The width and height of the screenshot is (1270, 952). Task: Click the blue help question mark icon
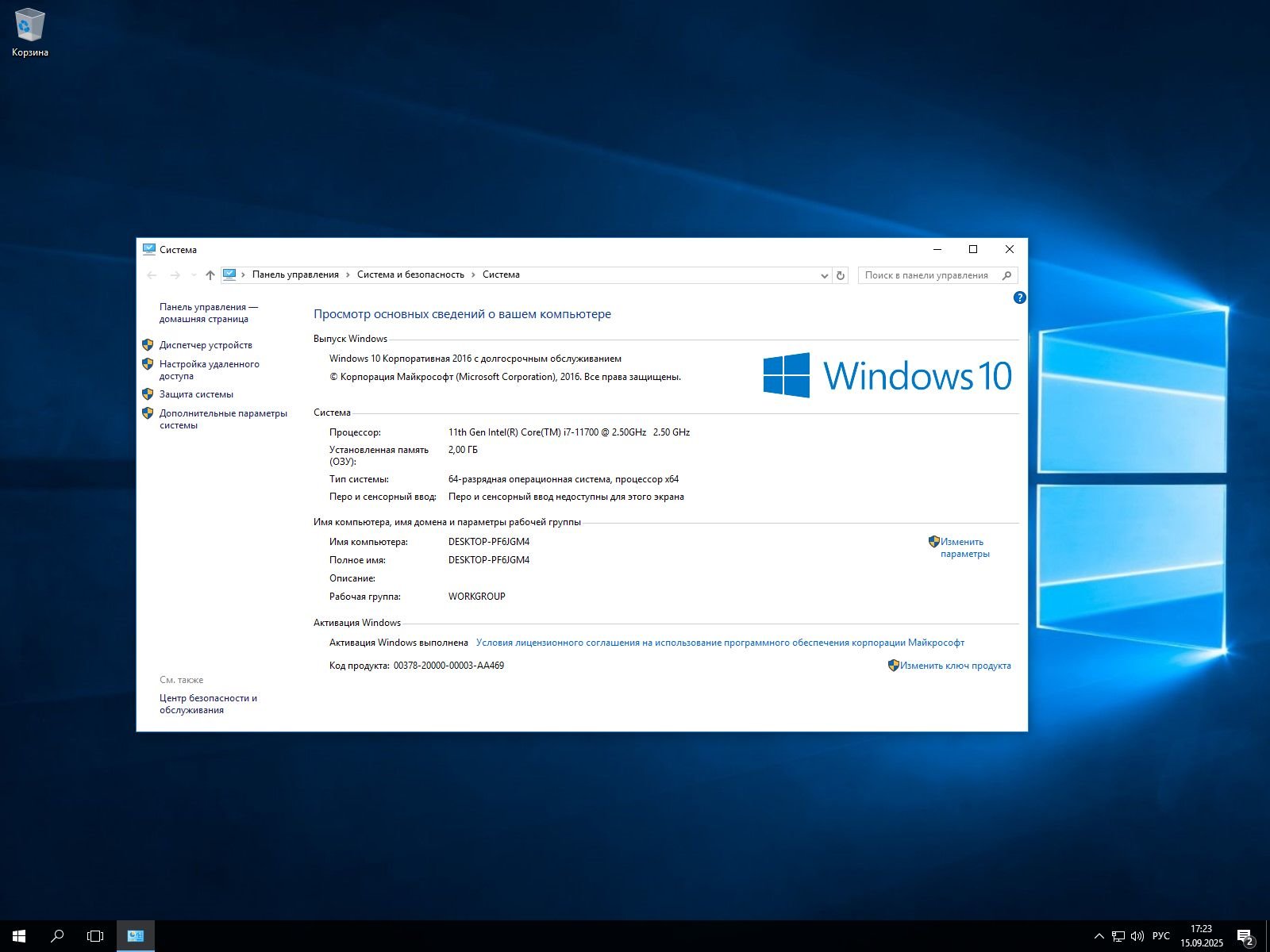pyautogui.click(x=1020, y=297)
